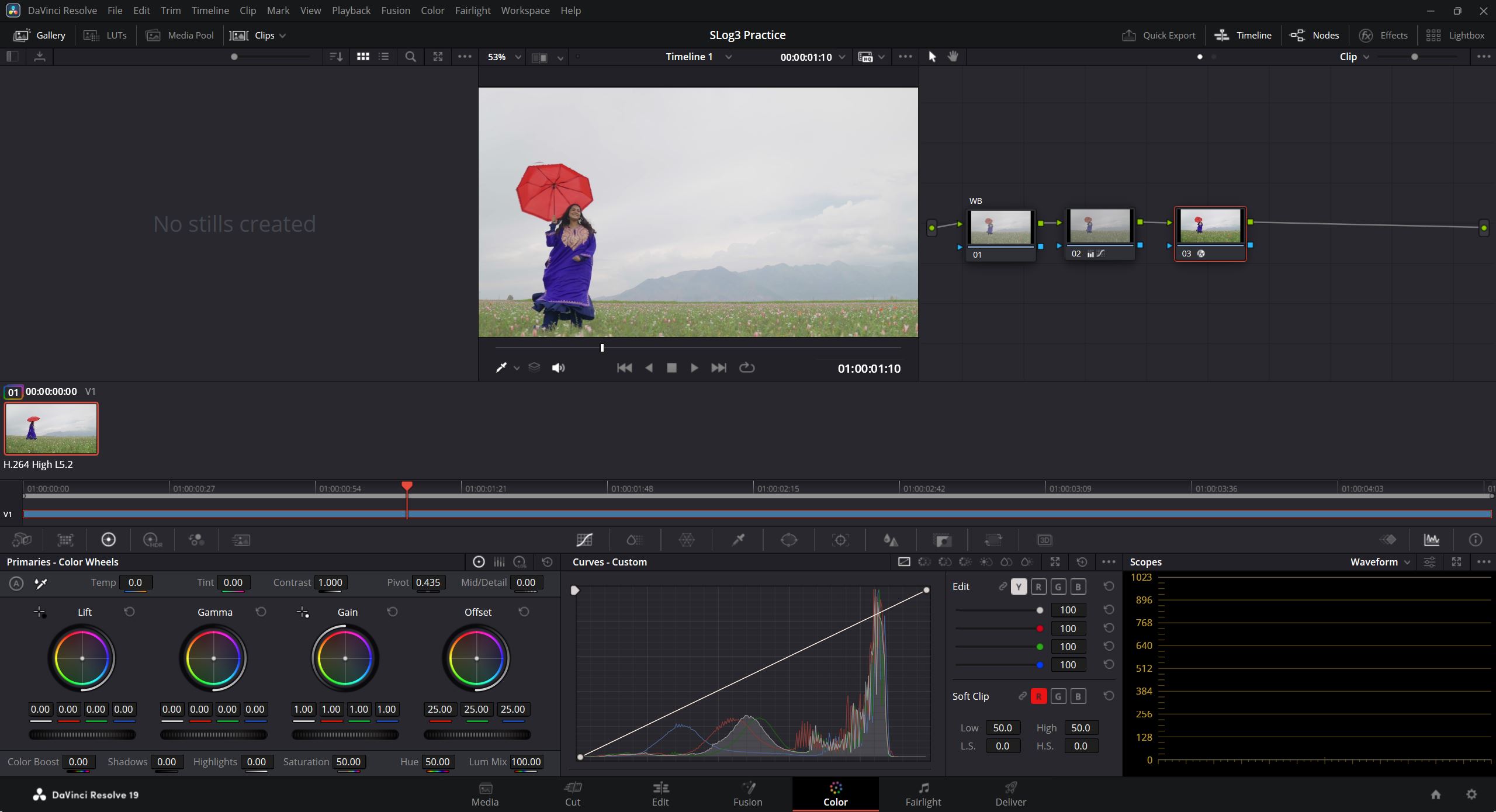Open the Color Warper palette
This screenshot has width=1496, height=812.
(687, 540)
